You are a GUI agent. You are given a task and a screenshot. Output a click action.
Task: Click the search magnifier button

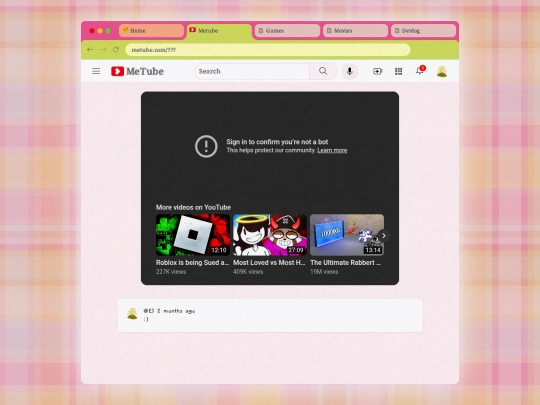pyautogui.click(x=323, y=71)
